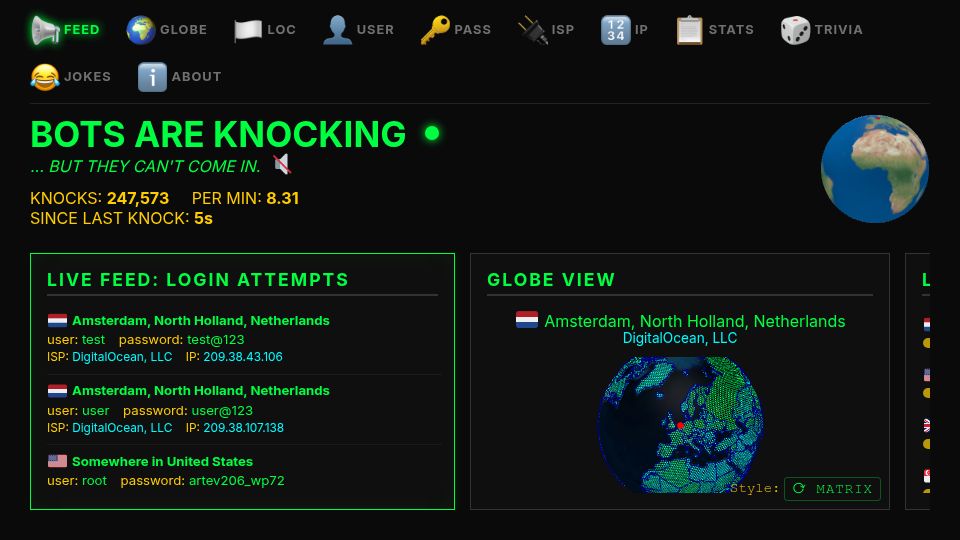Click Amsterdam location text in Globe View
Screen dimensions: 960x540
[x=695, y=321]
